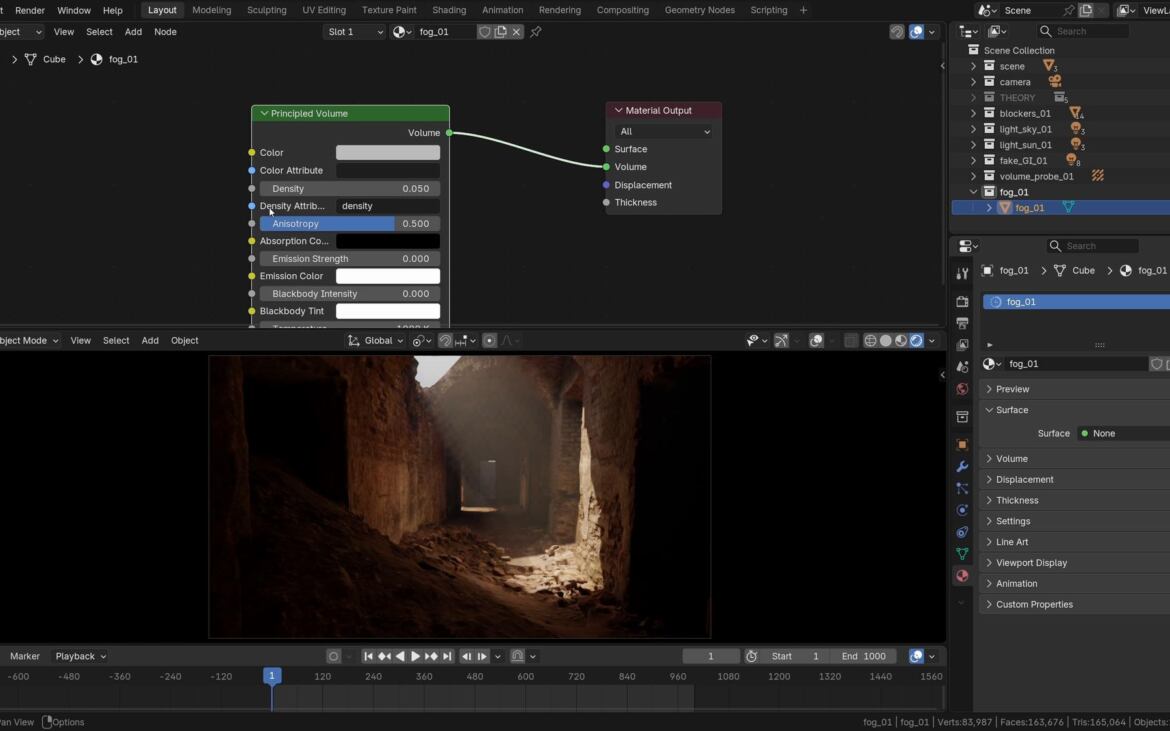Screen dimensions: 1170x731
Task: Click the Density Attribute text field
Action: pyautogui.click(x=388, y=206)
